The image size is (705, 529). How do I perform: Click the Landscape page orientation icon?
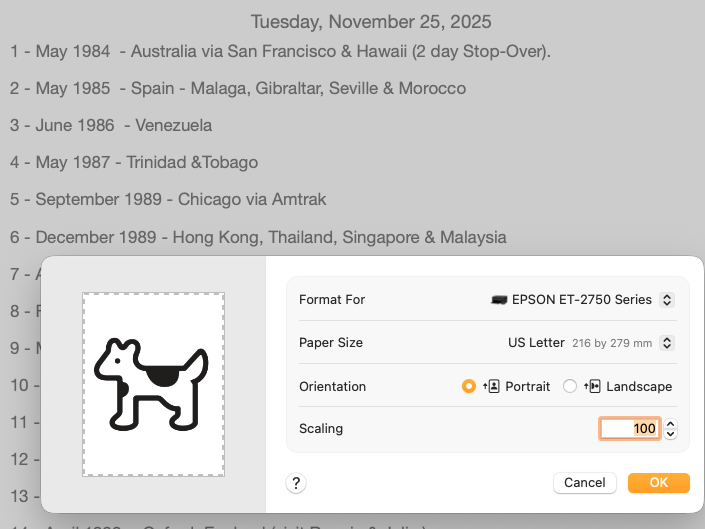[x=592, y=386]
